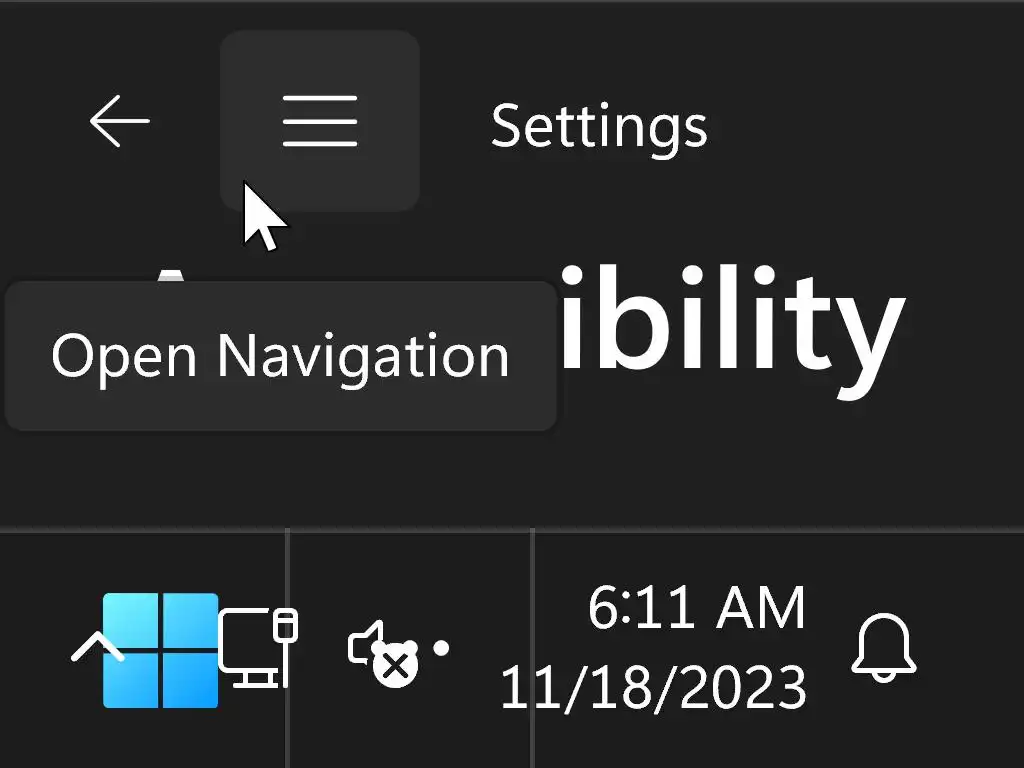
Task: Go back using the Settings back arrow
Action: click(119, 122)
